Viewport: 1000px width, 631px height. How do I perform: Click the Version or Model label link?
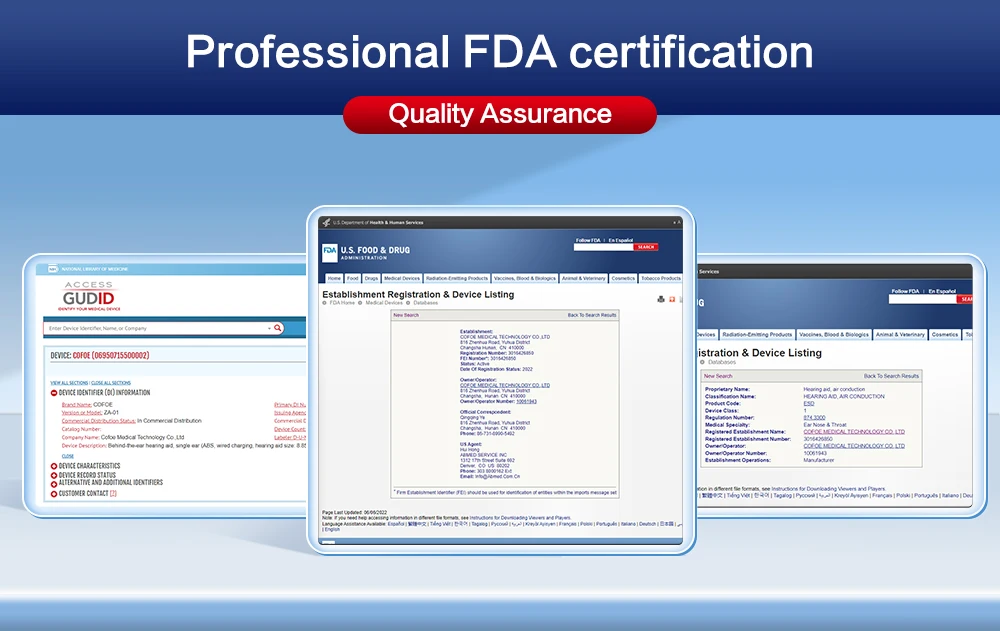(82, 413)
